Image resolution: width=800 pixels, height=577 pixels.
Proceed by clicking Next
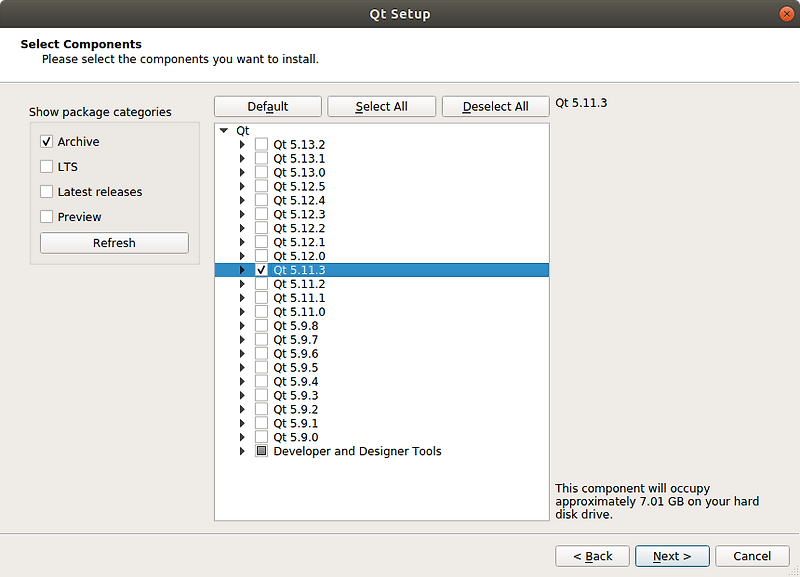point(672,556)
